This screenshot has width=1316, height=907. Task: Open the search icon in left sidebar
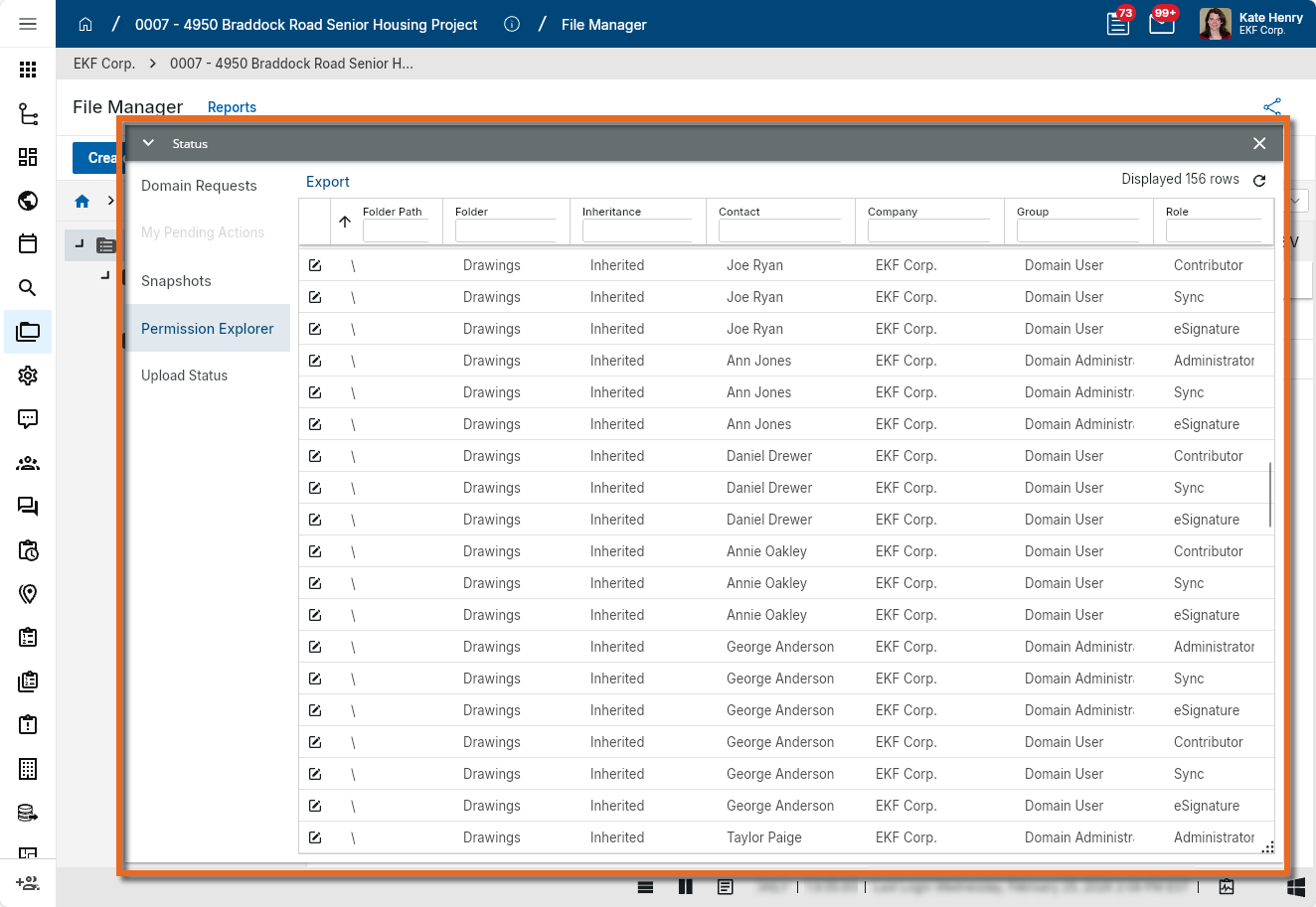click(x=28, y=288)
